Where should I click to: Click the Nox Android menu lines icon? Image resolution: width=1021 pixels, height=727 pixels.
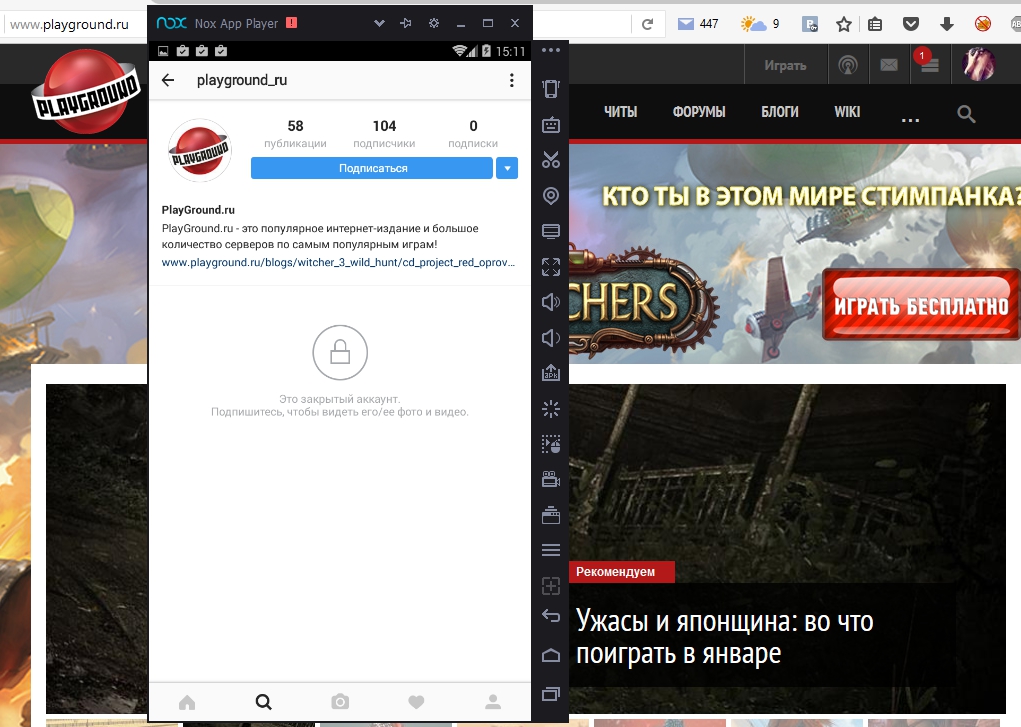coord(551,550)
